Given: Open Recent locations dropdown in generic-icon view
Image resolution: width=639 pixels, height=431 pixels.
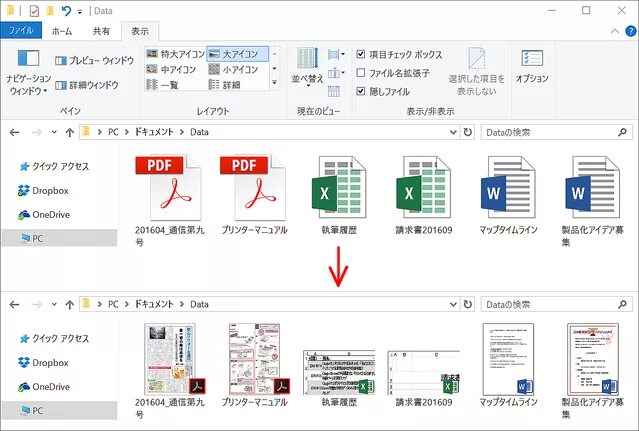Looking at the screenshot, I should click(x=54, y=132).
